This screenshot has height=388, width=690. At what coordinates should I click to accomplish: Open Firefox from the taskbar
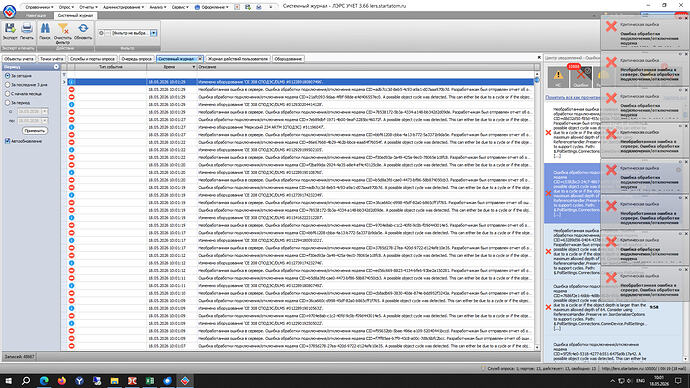click(x=62, y=381)
